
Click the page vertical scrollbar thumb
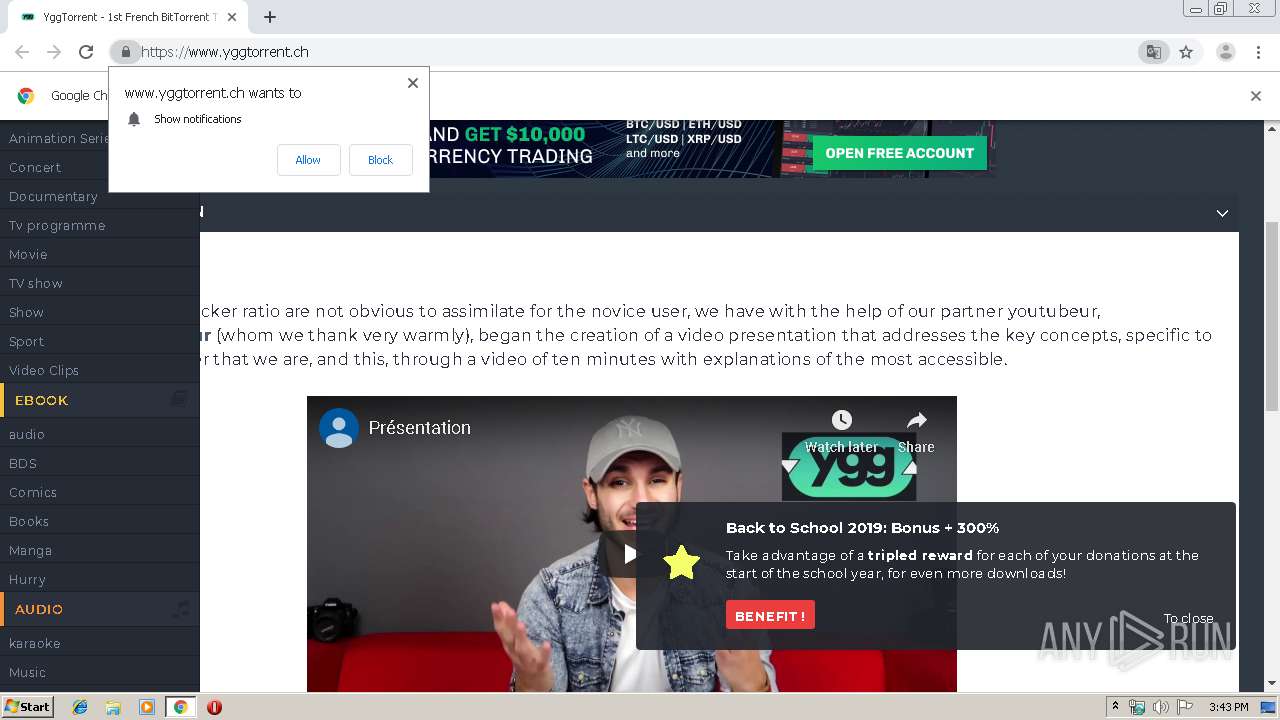coord(1272,315)
